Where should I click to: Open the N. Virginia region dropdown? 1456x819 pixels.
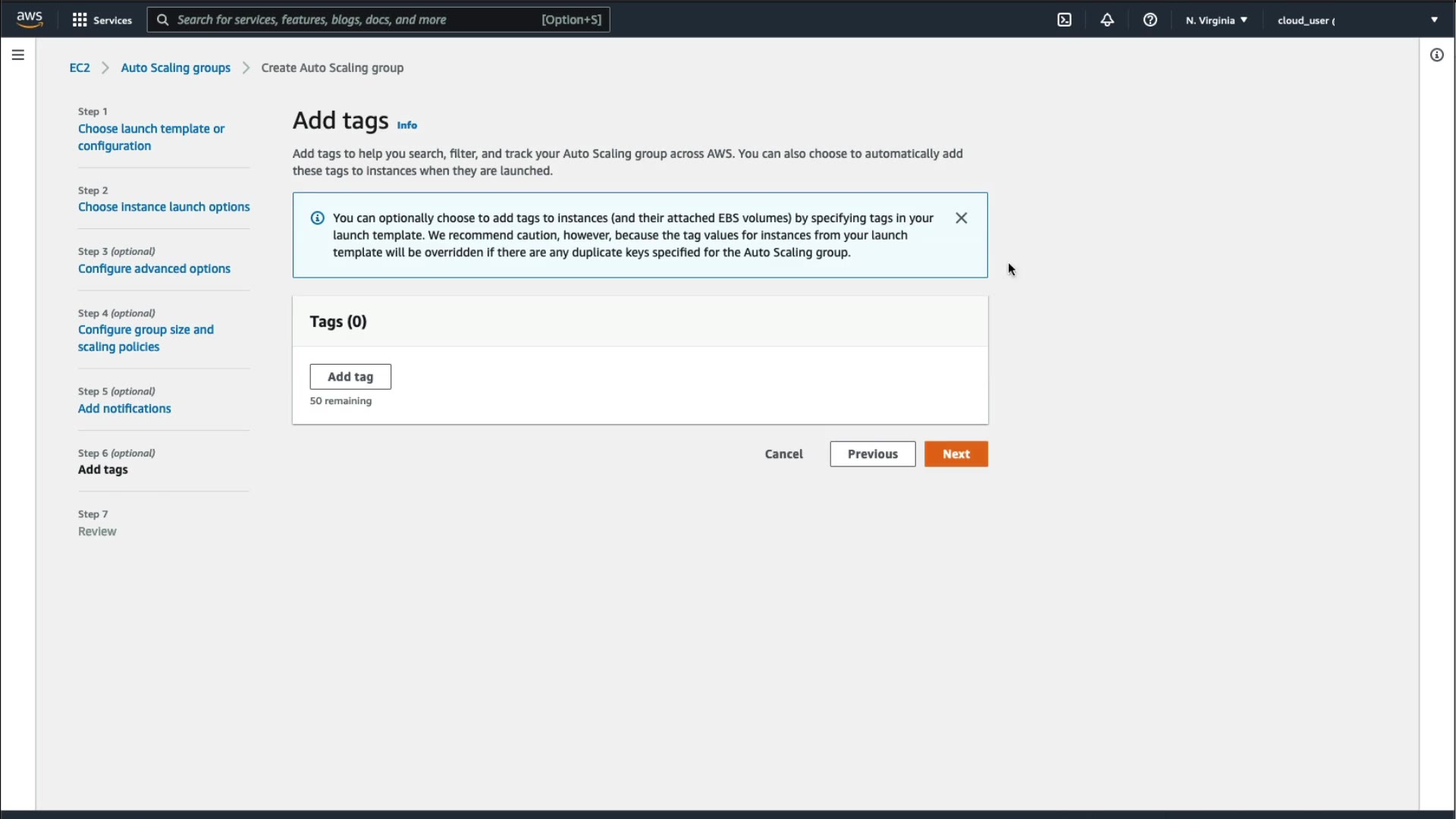coord(1216,20)
